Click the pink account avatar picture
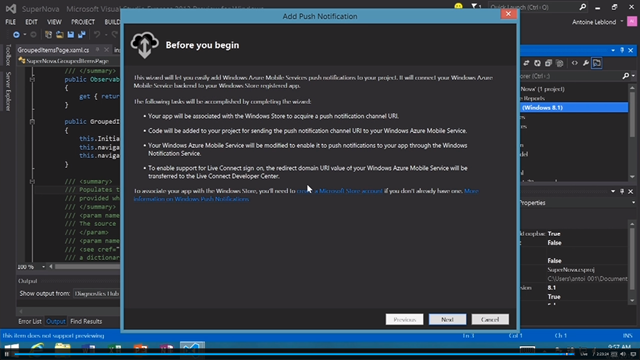Image resolution: width=640 pixels, height=360 pixels. (632, 22)
